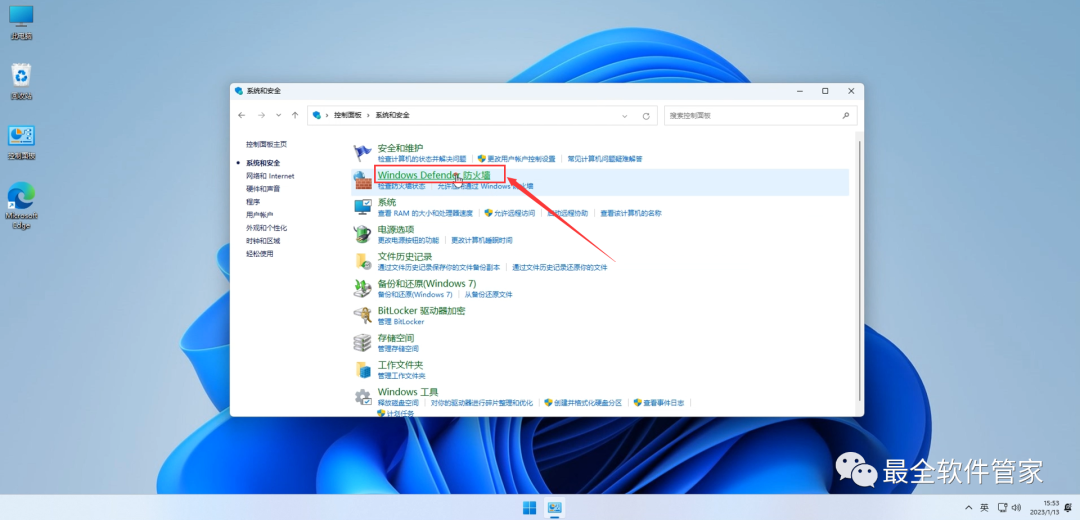This screenshot has height=520, width=1080.
Task: Click 创建并格式化硬盘分区 link
Action: point(588,403)
